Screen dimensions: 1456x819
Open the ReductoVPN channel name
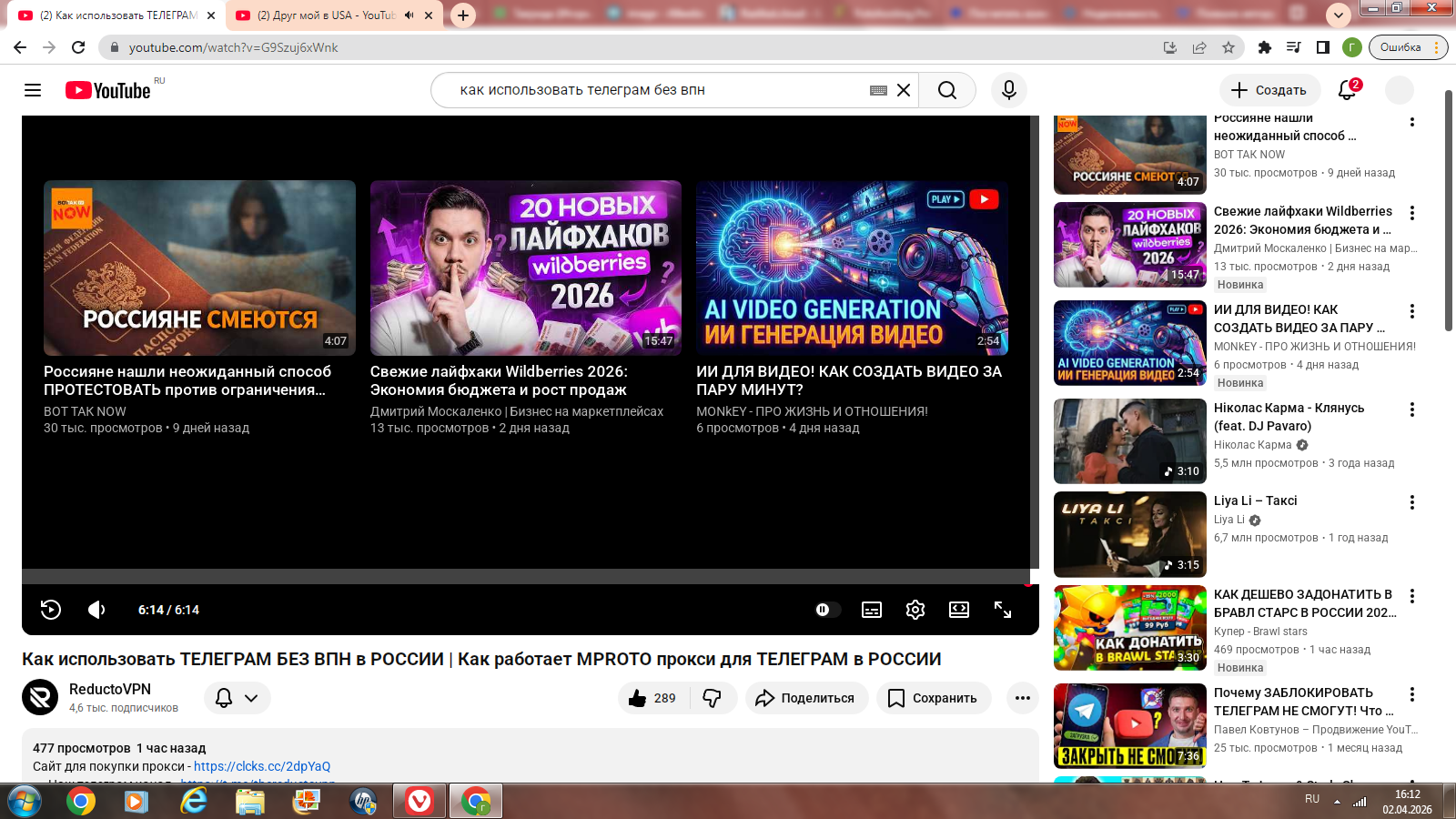click(110, 689)
